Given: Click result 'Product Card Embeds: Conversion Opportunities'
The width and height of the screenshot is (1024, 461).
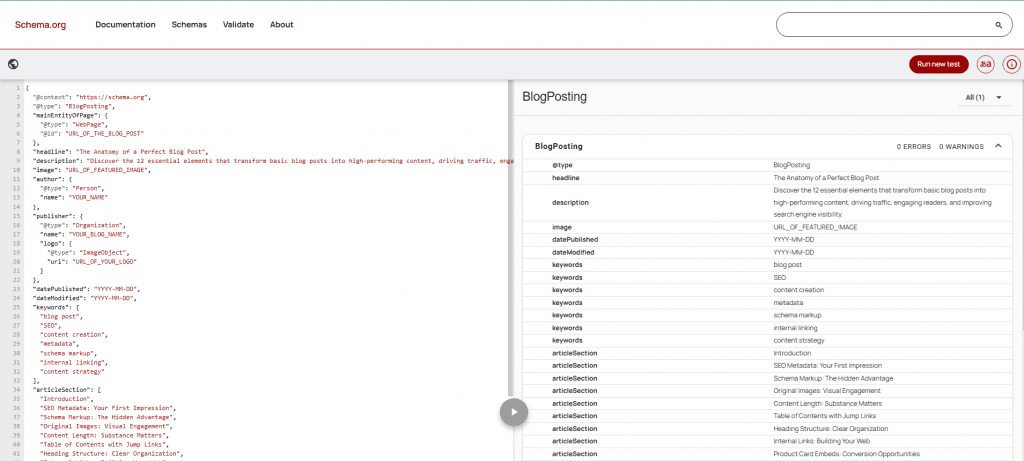Looking at the screenshot, I should pyautogui.click(x=846, y=454).
